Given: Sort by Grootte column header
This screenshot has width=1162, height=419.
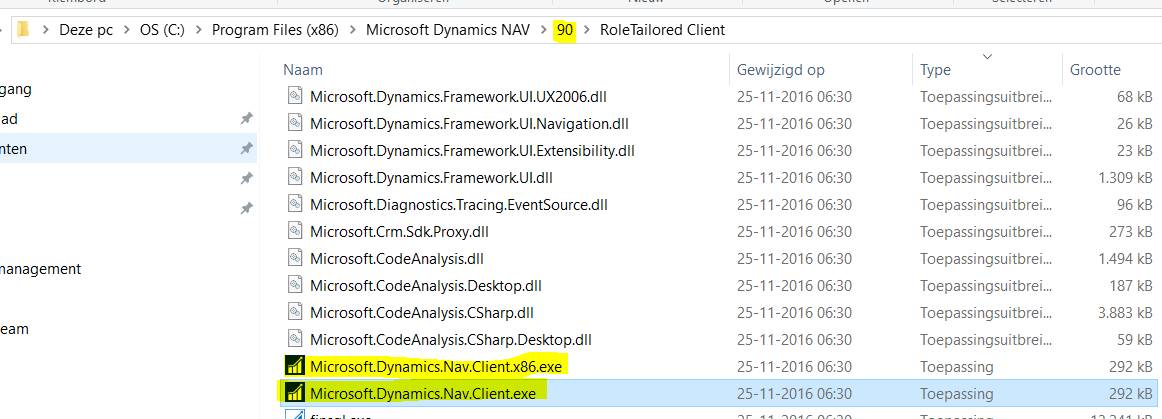Looking at the screenshot, I should click(1095, 70).
